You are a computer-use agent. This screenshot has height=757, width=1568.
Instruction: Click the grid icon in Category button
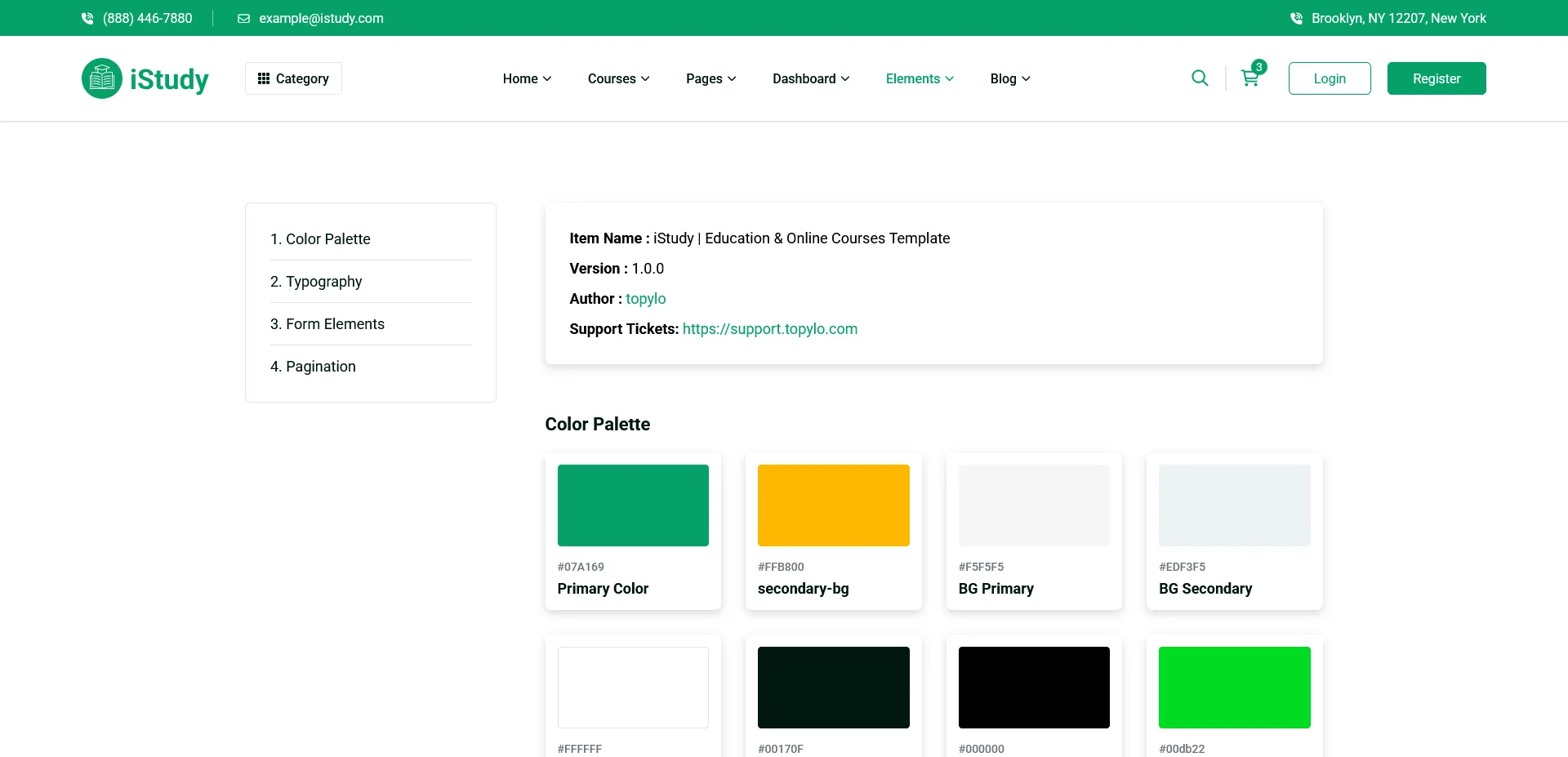click(x=264, y=78)
